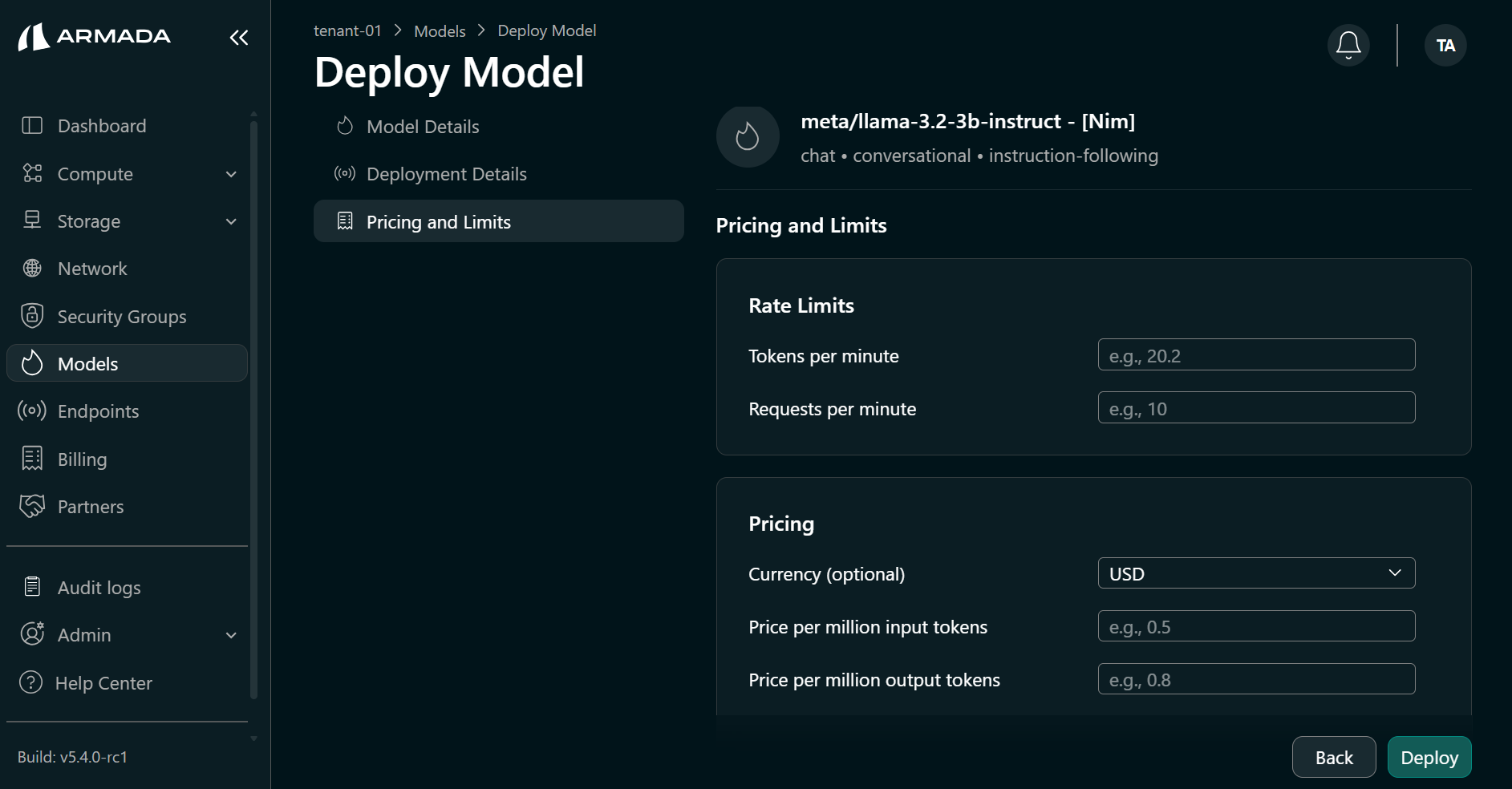Switch to Deployment Details step
1512x789 pixels.
click(x=498, y=174)
